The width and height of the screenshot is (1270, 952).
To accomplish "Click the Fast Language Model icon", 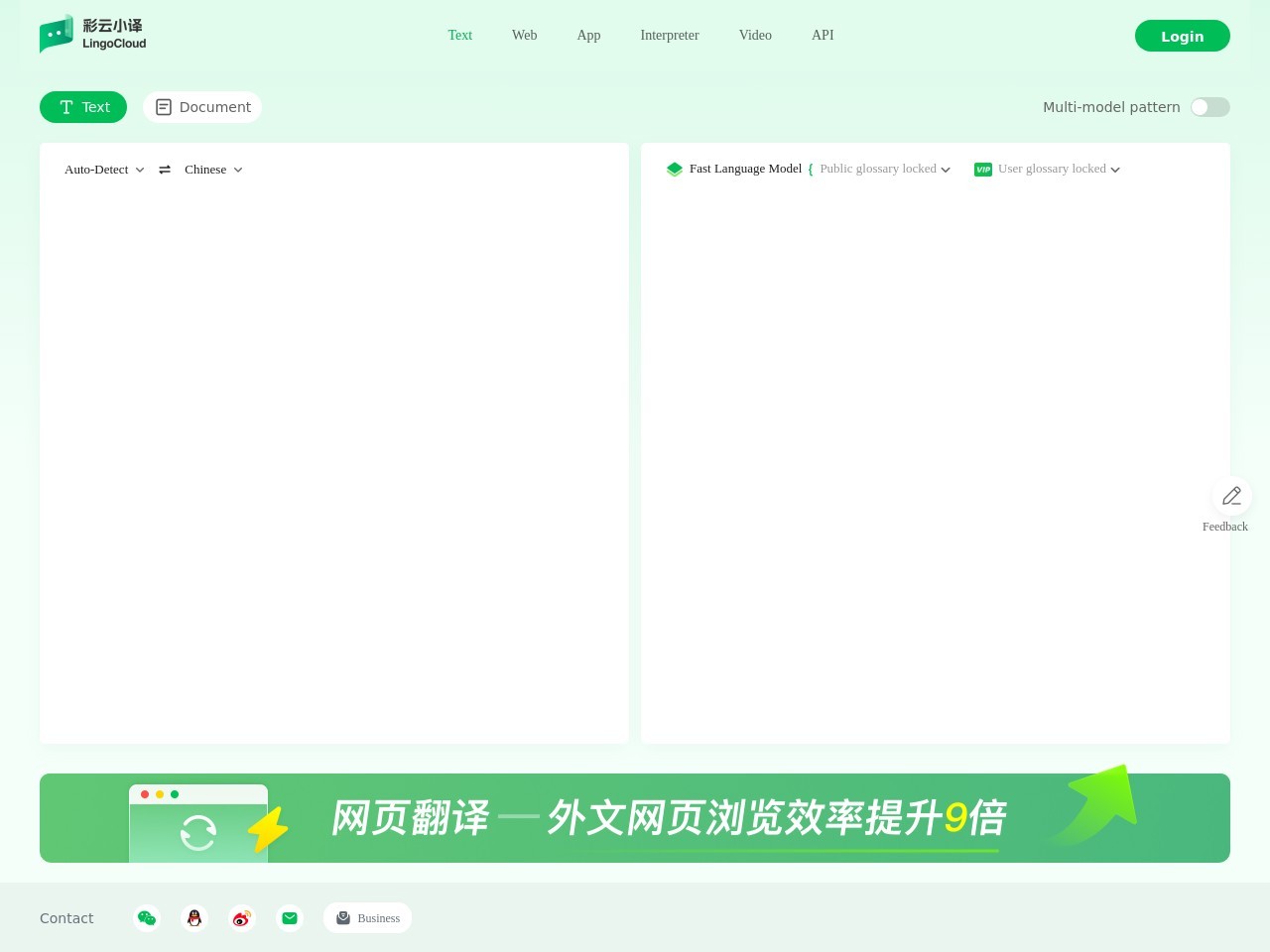I will coord(675,169).
